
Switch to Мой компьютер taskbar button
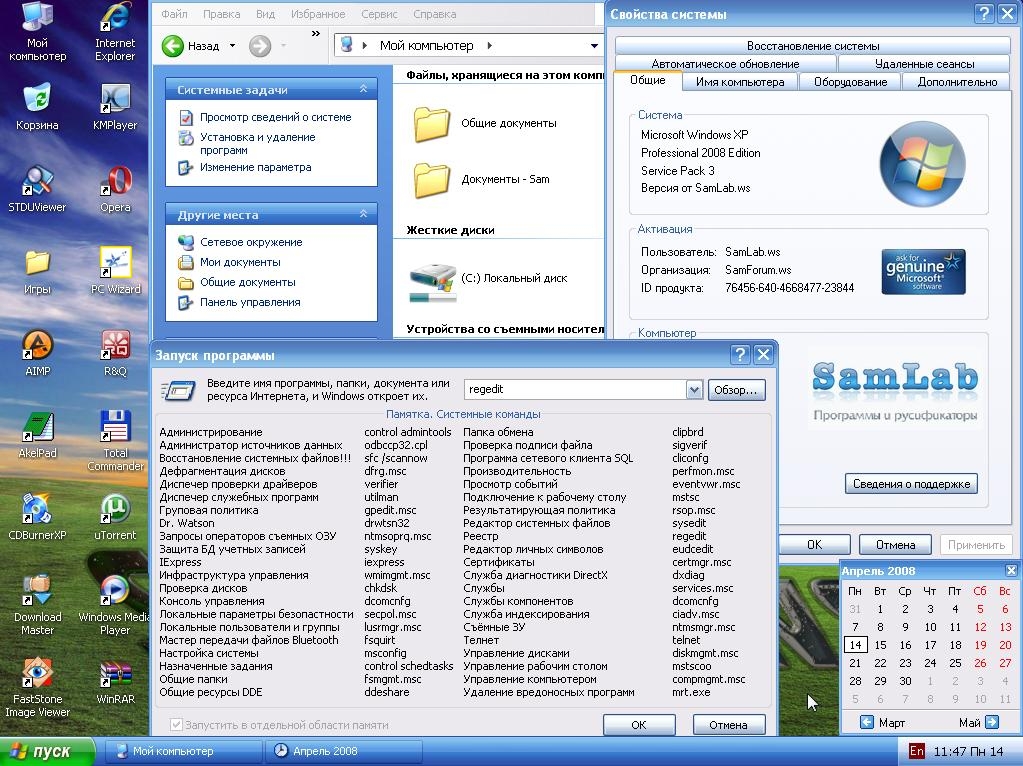(183, 751)
